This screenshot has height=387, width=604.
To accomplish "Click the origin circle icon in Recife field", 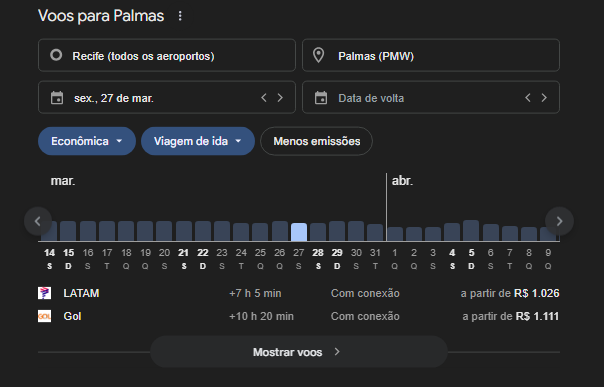I will pos(56,55).
